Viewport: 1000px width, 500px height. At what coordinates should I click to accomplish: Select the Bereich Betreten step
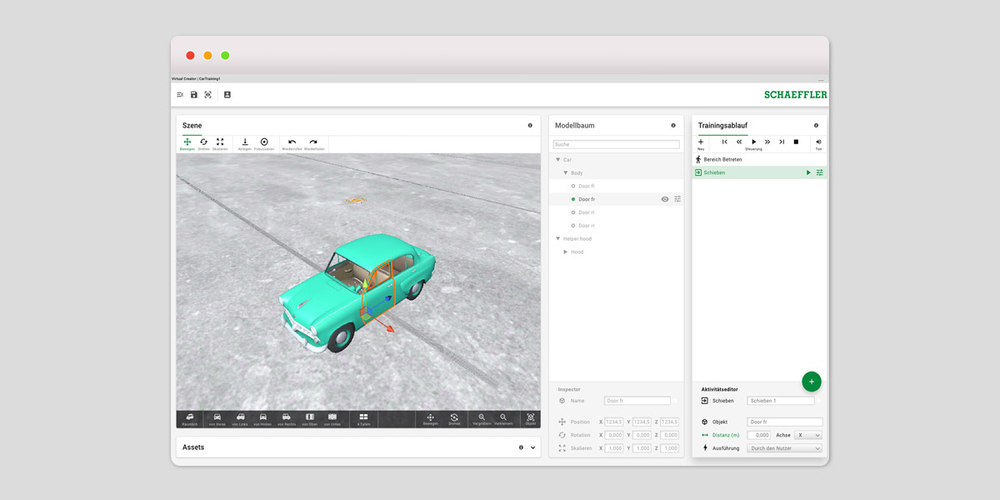point(759,159)
